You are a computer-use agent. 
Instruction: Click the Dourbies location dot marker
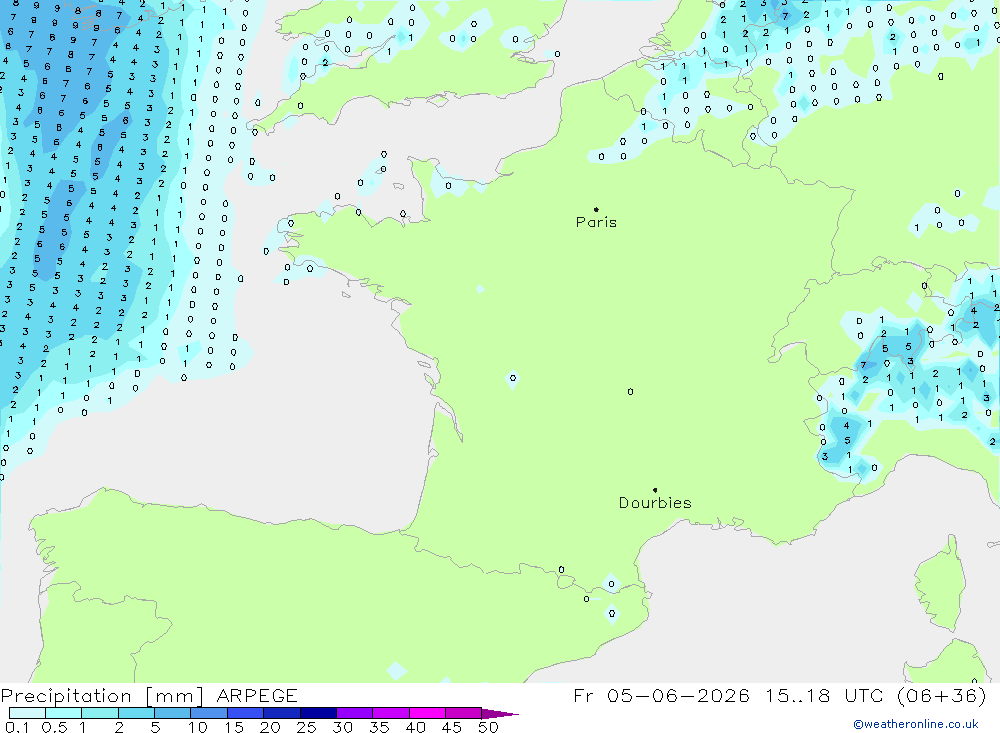pyautogui.click(x=655, y=490)
